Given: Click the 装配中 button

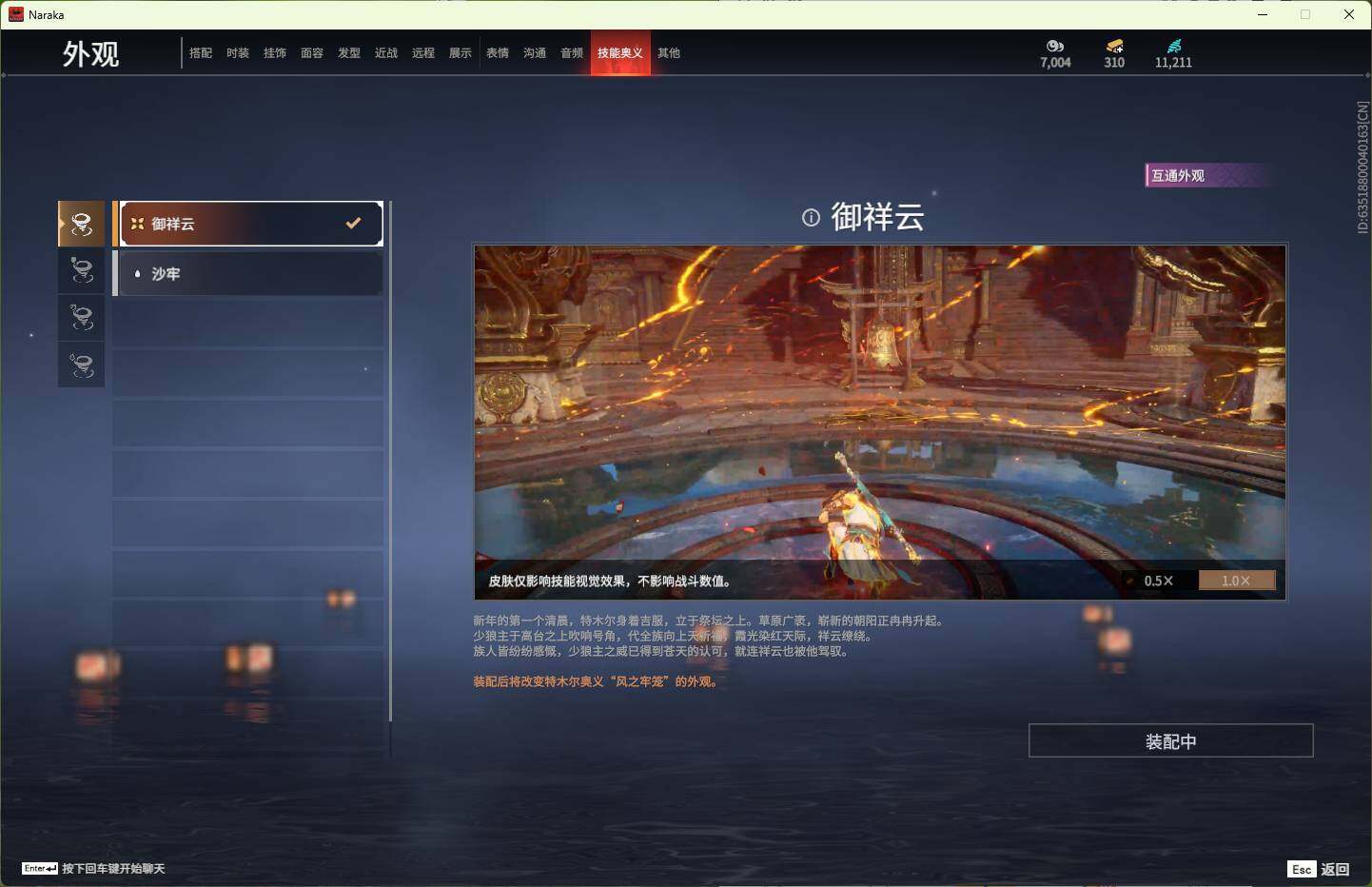Looking at the screenshot, I should [1171, 741].
